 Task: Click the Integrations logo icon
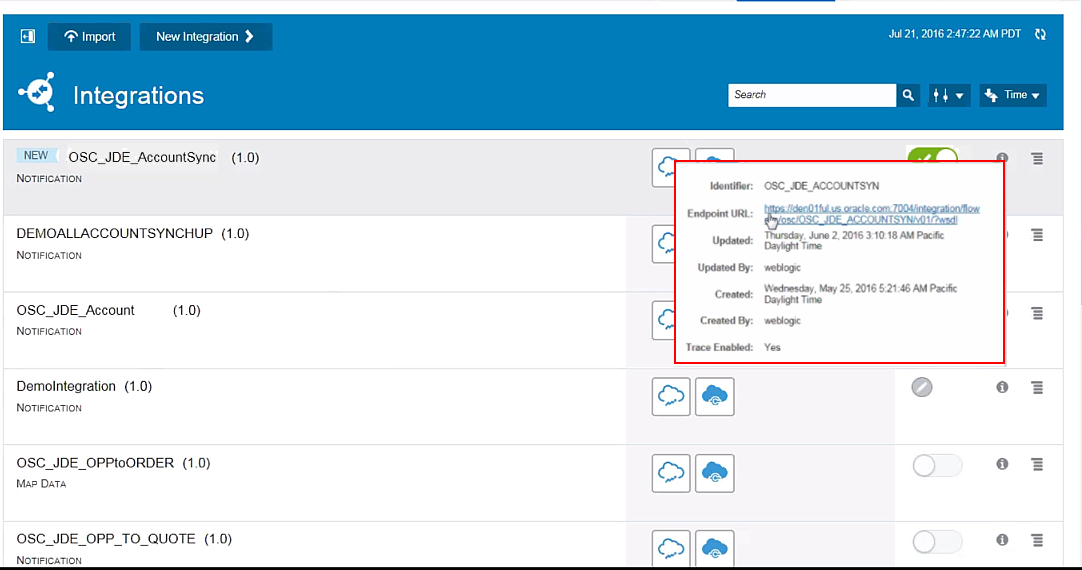[37, 92]
